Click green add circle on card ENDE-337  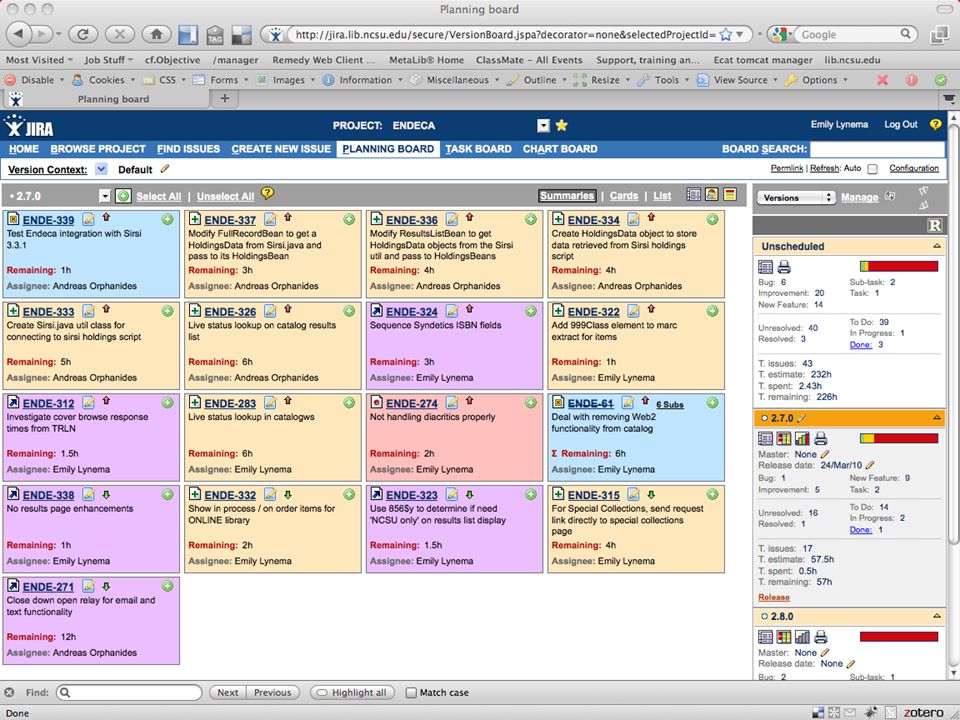[349, 219]
